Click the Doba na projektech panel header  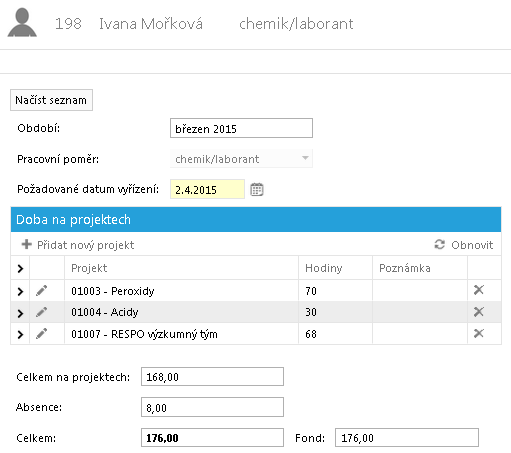tap(256, 219)
